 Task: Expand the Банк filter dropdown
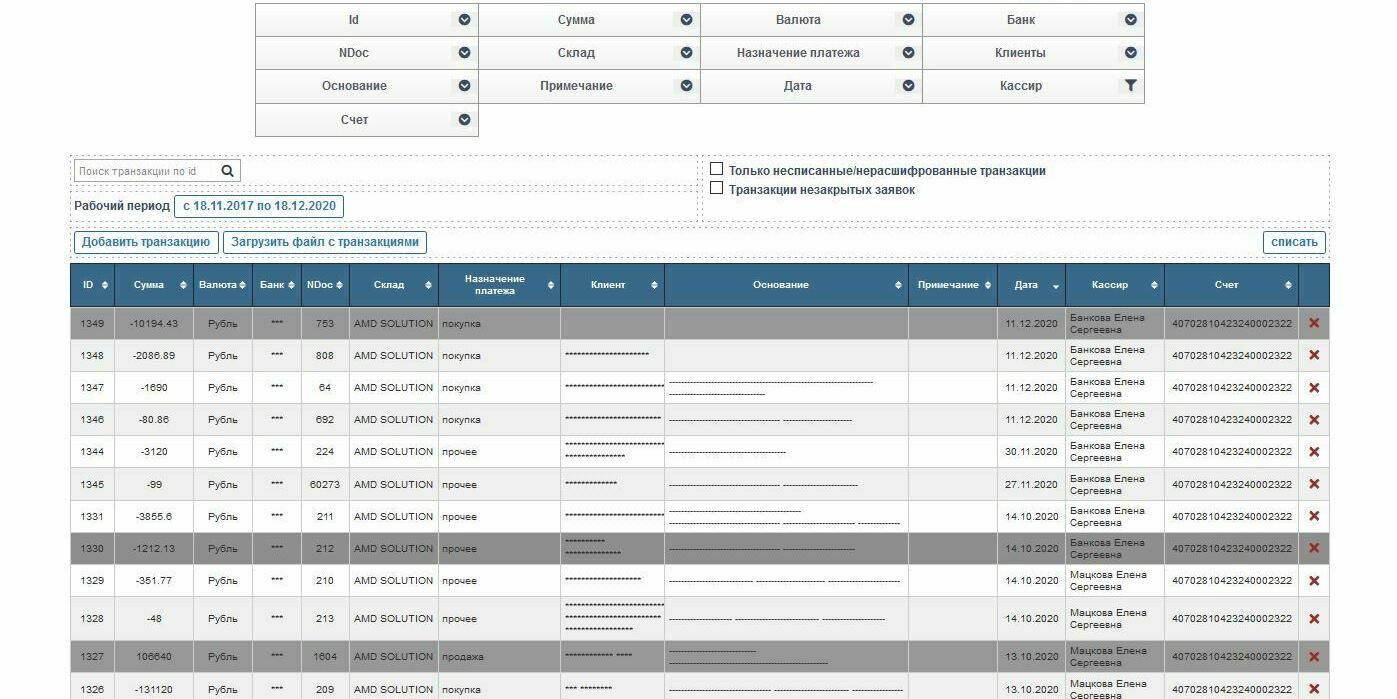click(1130, 20)
